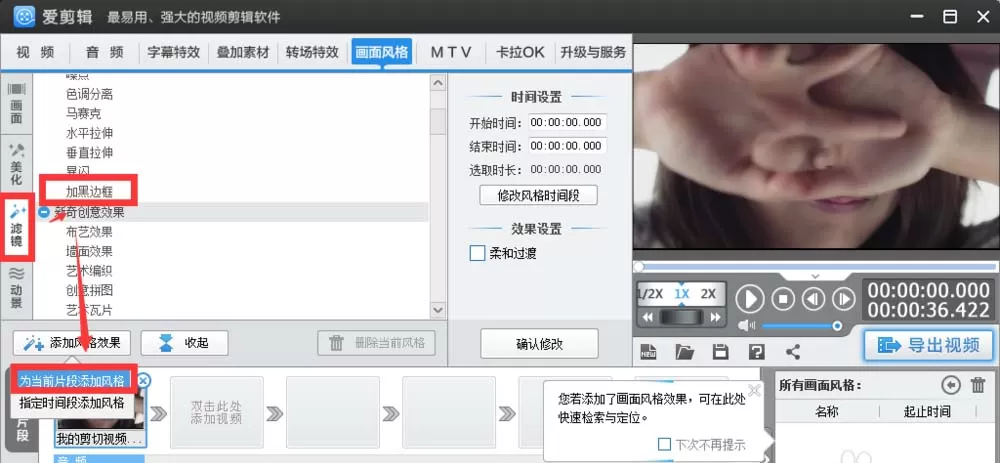Click the 导出视频 button
Image resolution: width=1000 pixels, height=463 pixels.
pos(929,345)
